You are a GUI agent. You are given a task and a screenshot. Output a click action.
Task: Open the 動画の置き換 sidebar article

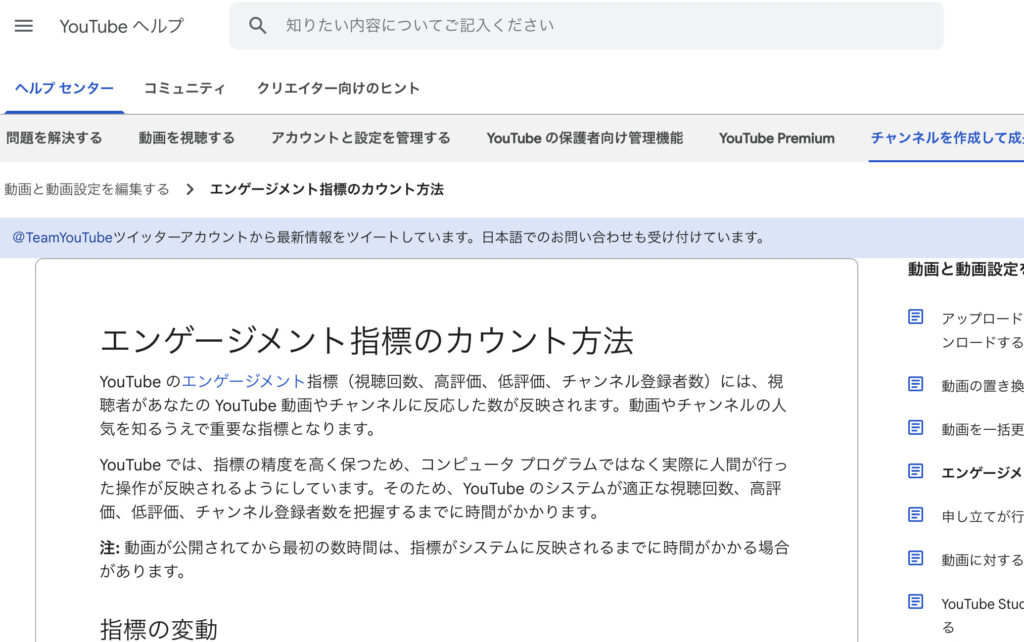pos(982,385)
